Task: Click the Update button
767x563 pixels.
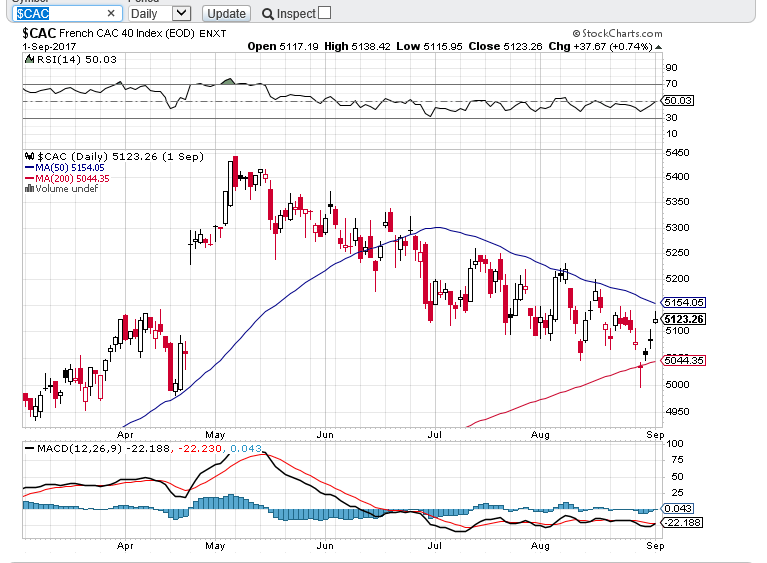Action: pyautogui.click(x=226, y=14)
